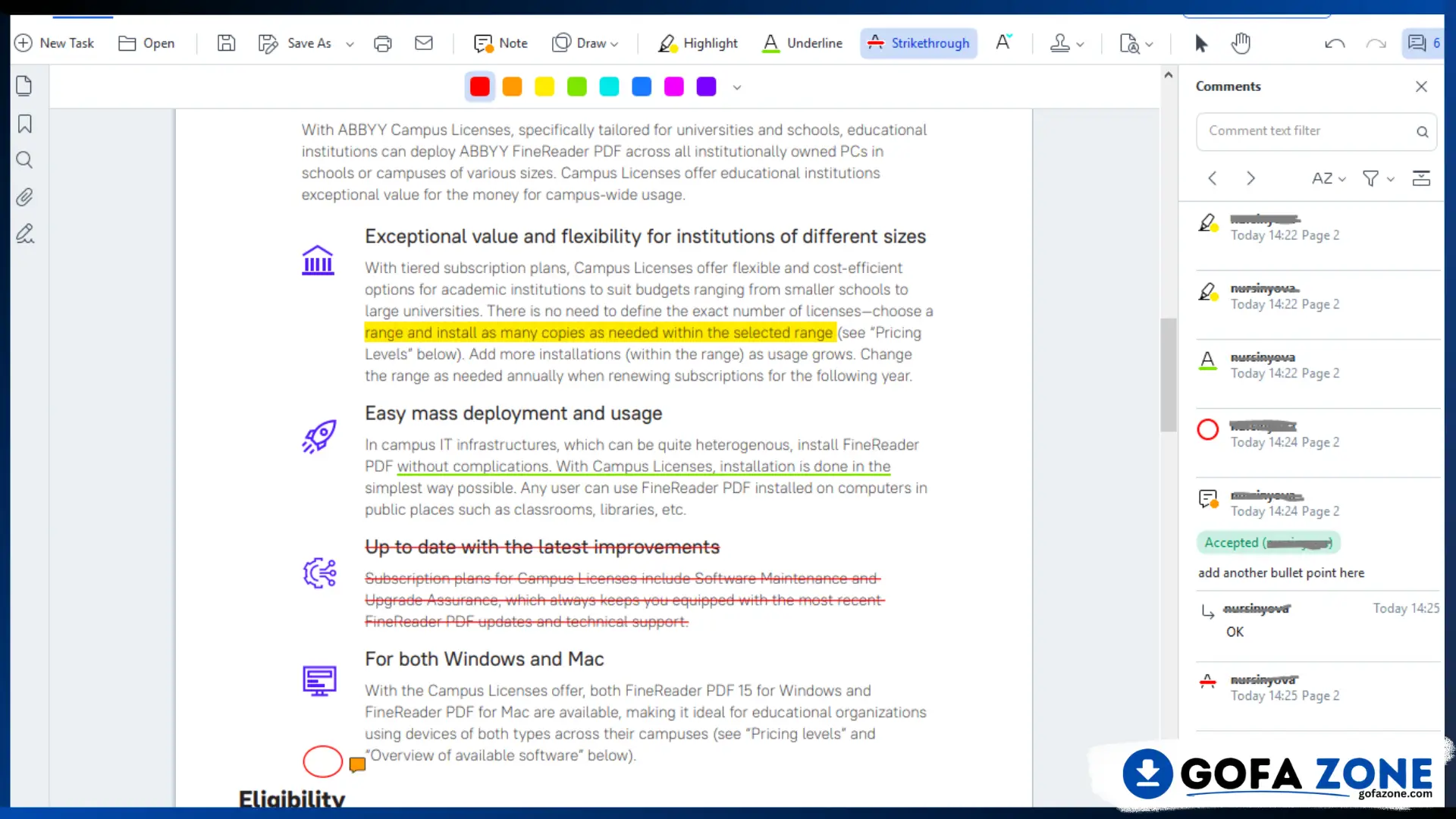Select the Hand pan tool

[x=1241, y=43]
